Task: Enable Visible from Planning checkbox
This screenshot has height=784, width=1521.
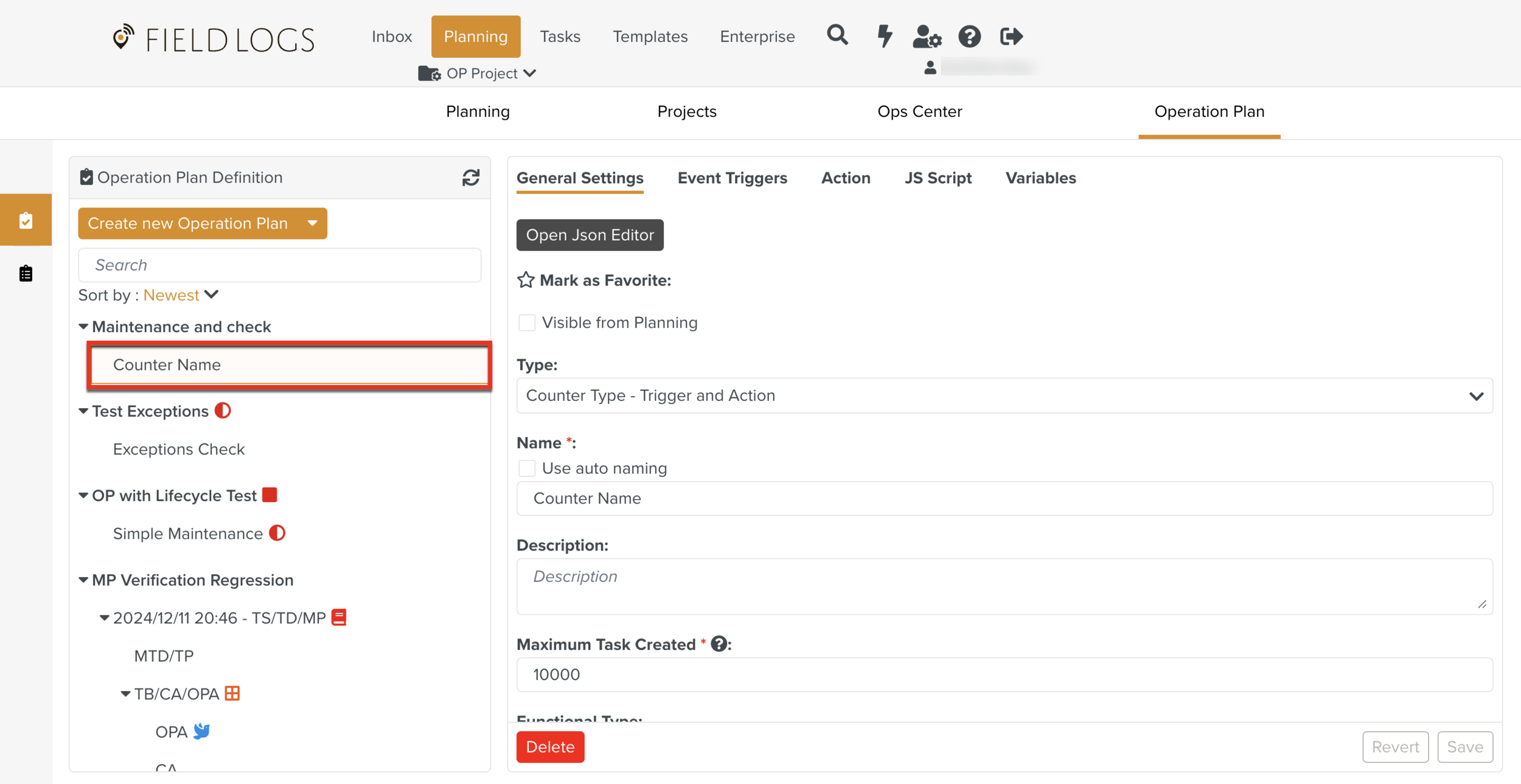Action: 527,322
